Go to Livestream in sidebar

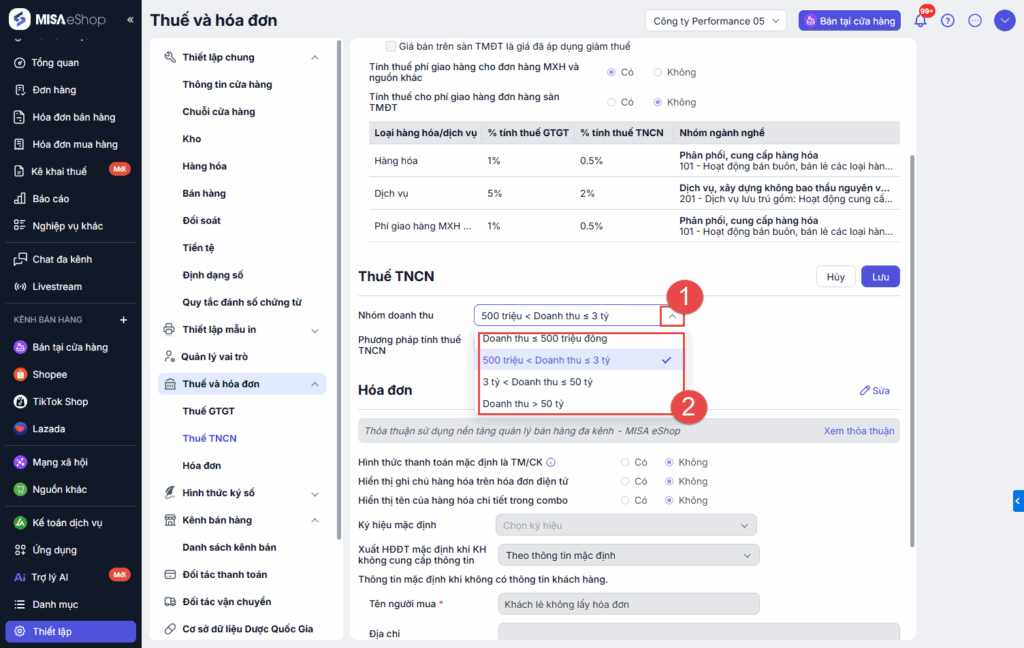coord(56,286)
